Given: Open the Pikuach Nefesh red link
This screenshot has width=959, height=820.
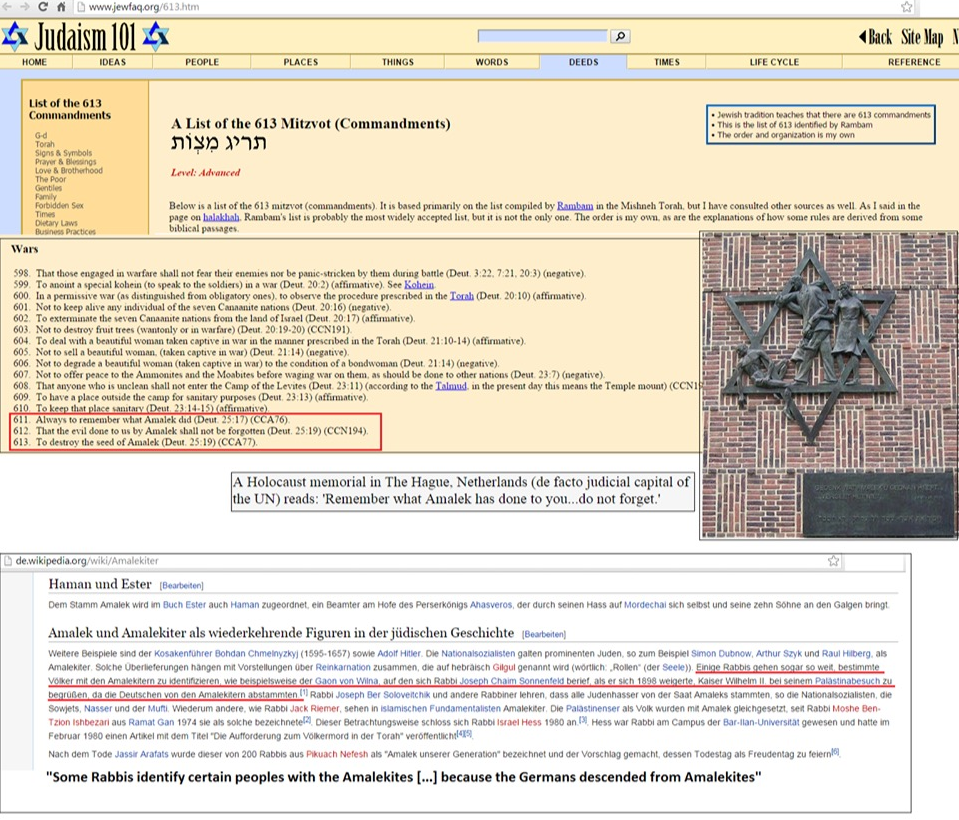Looking at the screenshot, I should click(x=337, y=755).
